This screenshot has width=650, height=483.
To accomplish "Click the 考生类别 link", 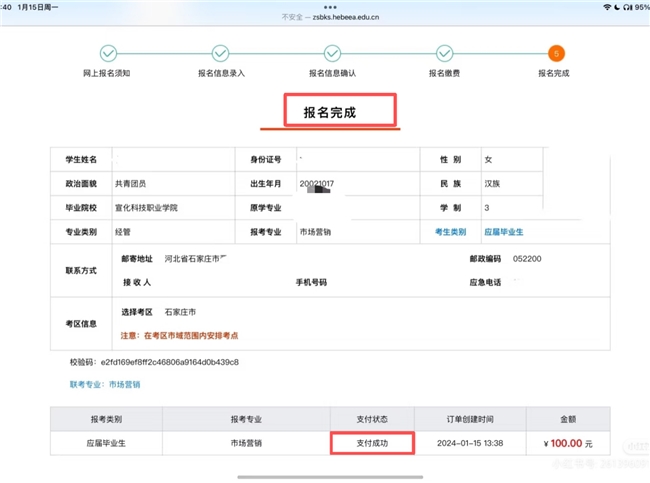I will coord(450,232).
